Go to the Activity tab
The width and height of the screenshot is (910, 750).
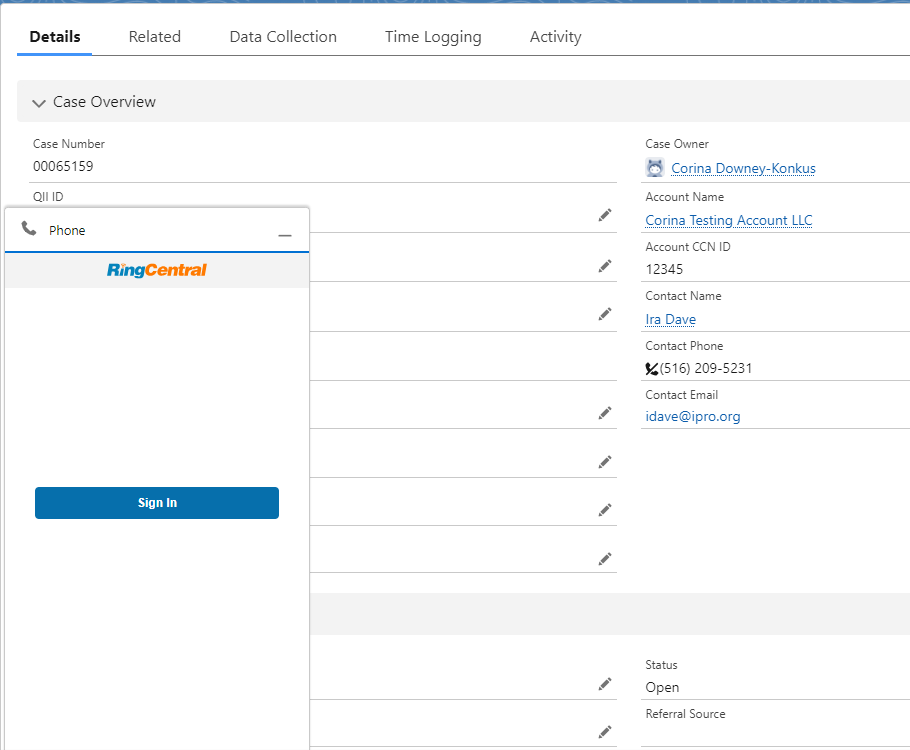555,37
